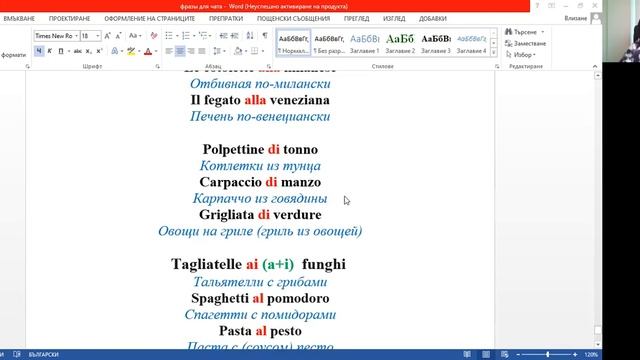This screenshot has width=640, height=360.
Task: Collapse the ribbon with the up chevron
Action: (595, 66)
